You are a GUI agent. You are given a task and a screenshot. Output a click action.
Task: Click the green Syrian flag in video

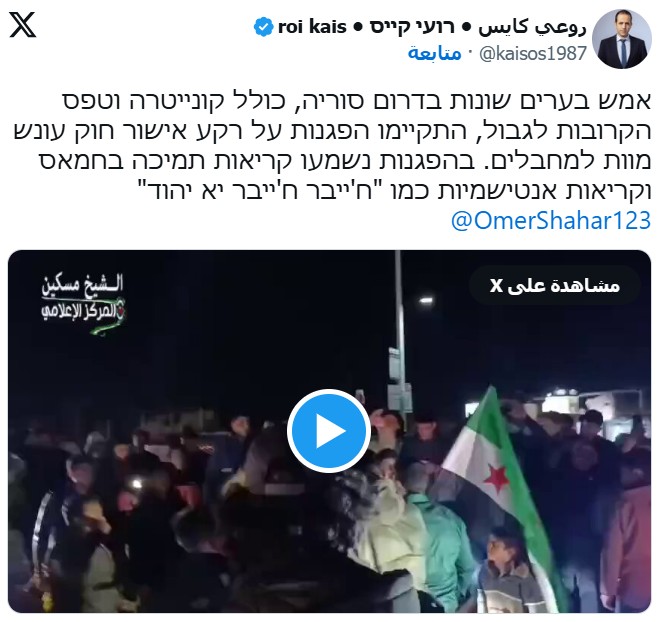tap(504, 485)
